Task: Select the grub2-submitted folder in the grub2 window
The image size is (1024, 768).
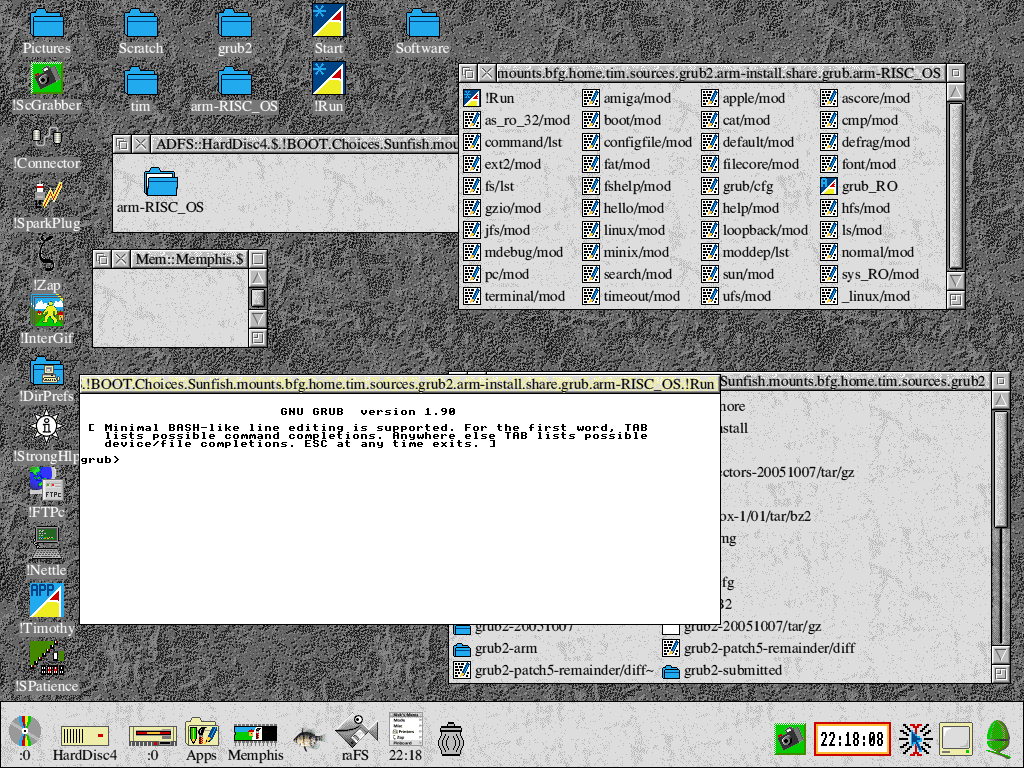Action: tap(722, 671)
